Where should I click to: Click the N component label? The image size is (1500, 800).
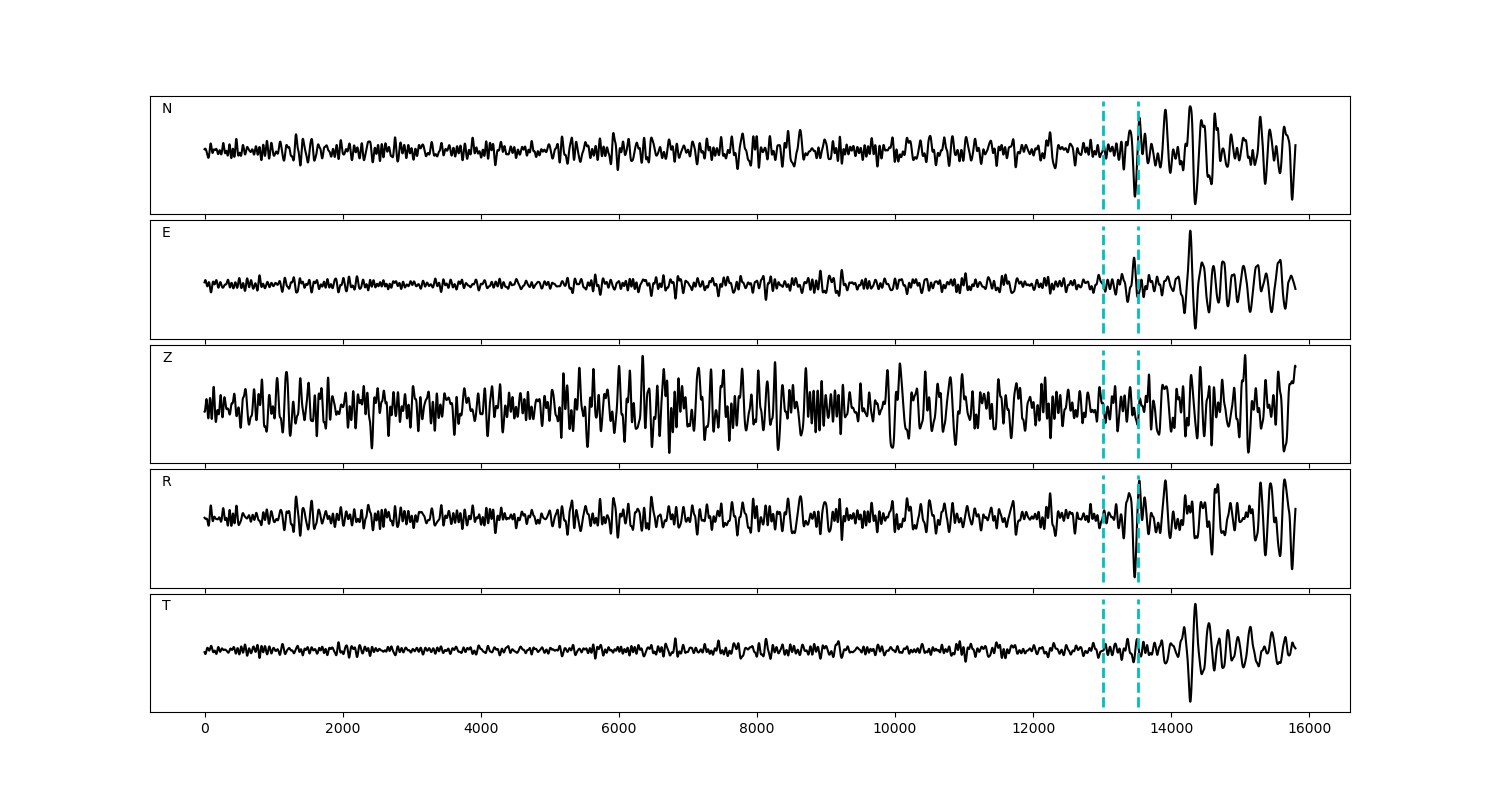167,109
